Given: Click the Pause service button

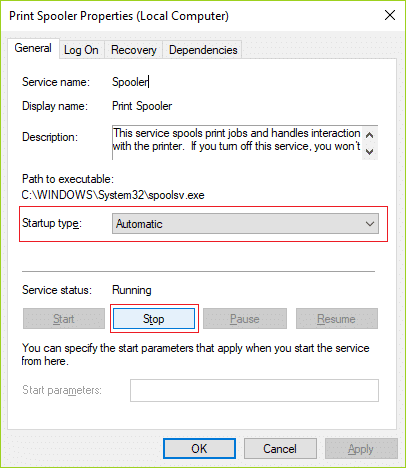Looking at the screenshot, I should [x=245, y=319].
